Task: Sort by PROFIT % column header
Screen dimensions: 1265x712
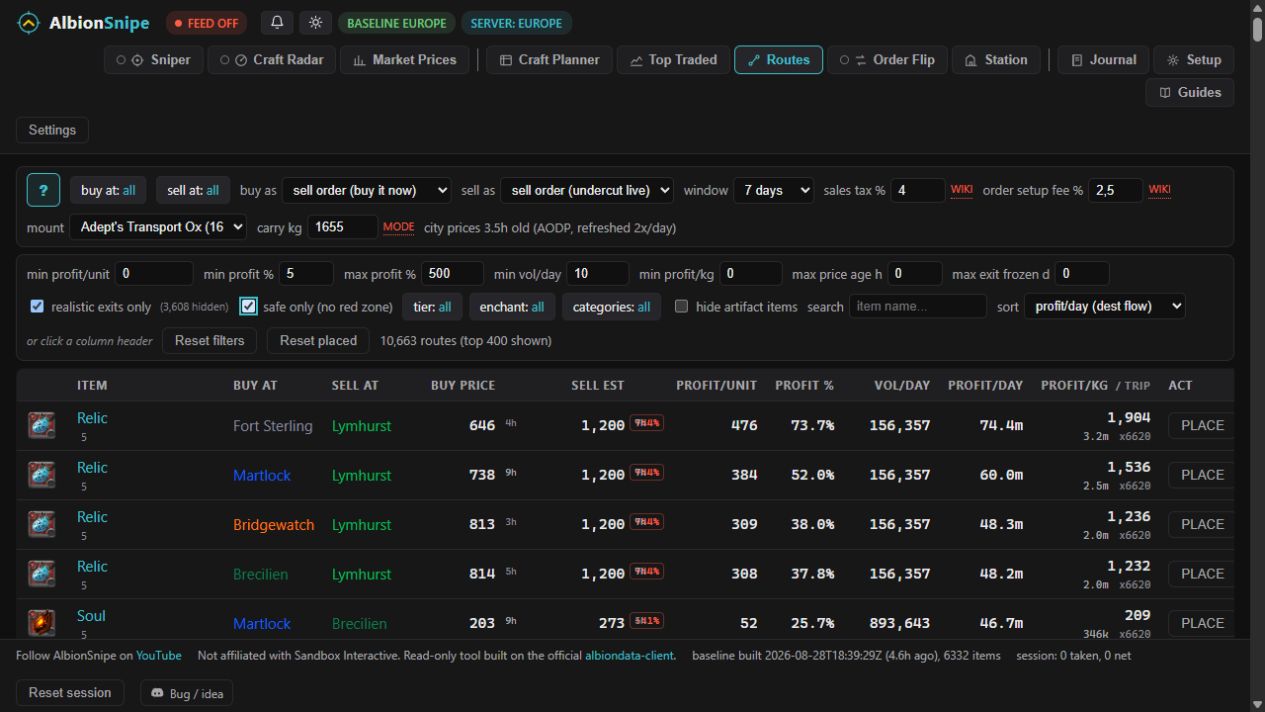Action: click(x=804, y=385)
